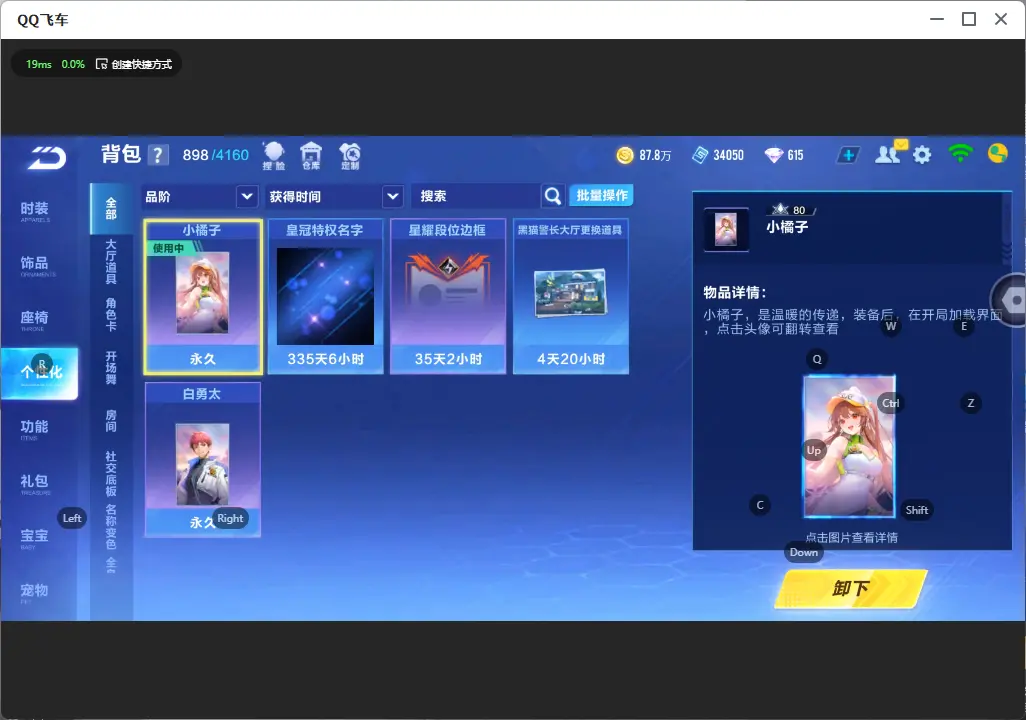Screen dimensions: 1026x720
Task: Click the 35天2小时 remaining time label
Action: click(x=448, y=359)
